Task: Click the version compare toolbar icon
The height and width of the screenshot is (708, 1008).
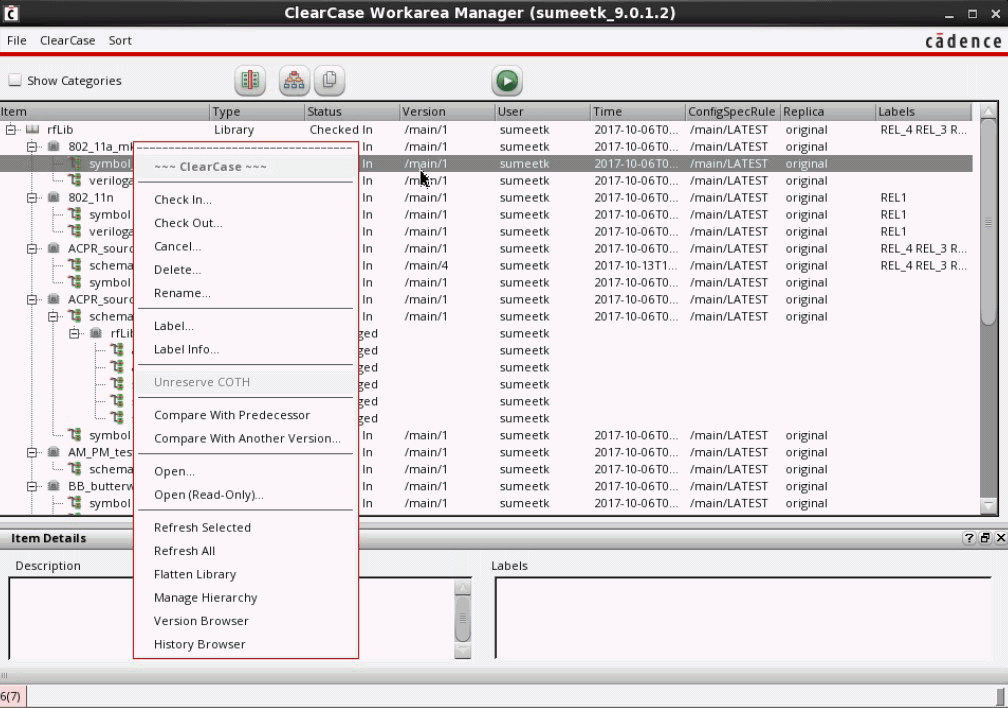Action: pos(249,80)
